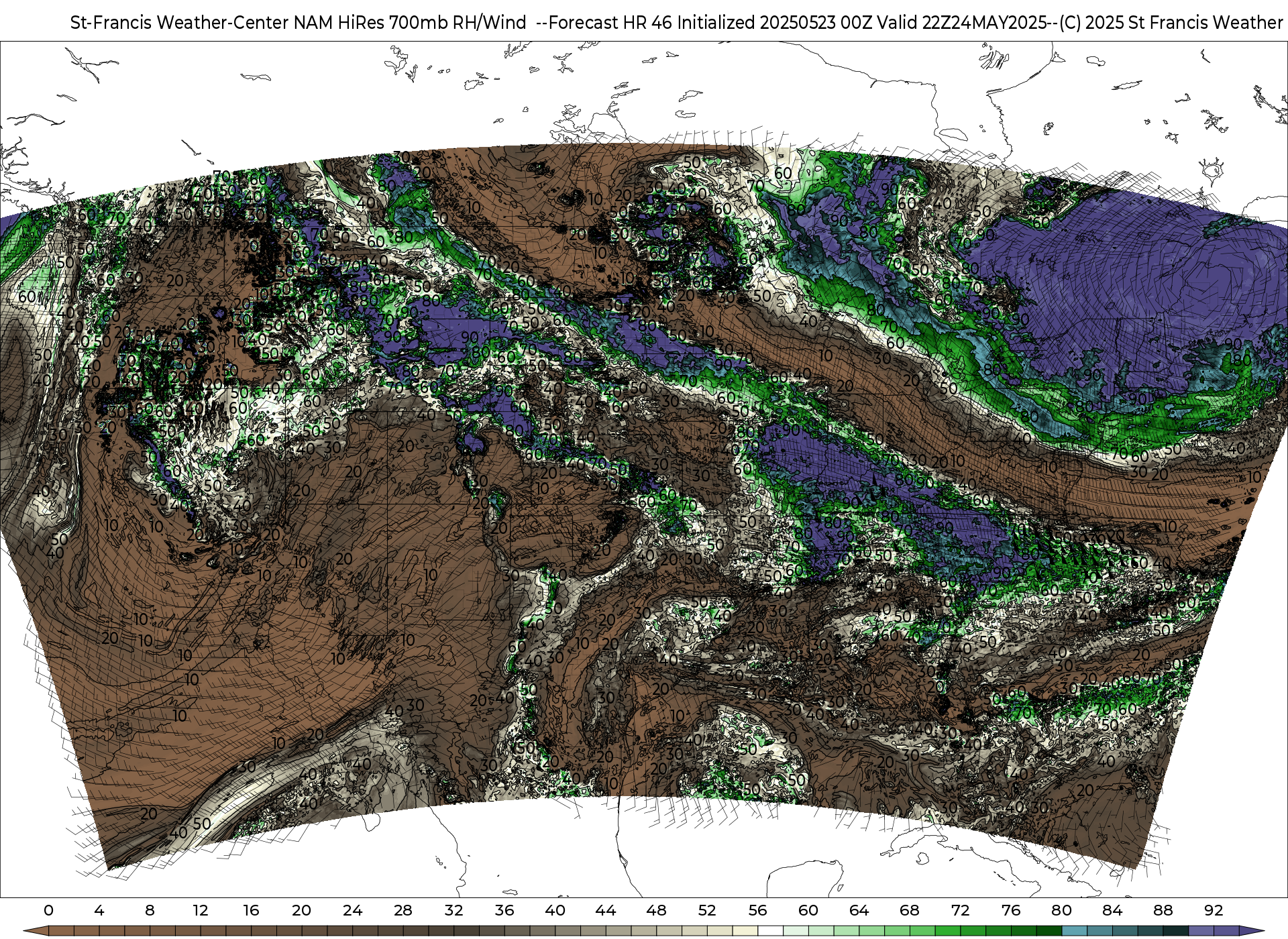The height and width of the screenshot is (939, 1288).
Task: Select the '700mb RH/Wind' title text
Action: coord(458,23)
